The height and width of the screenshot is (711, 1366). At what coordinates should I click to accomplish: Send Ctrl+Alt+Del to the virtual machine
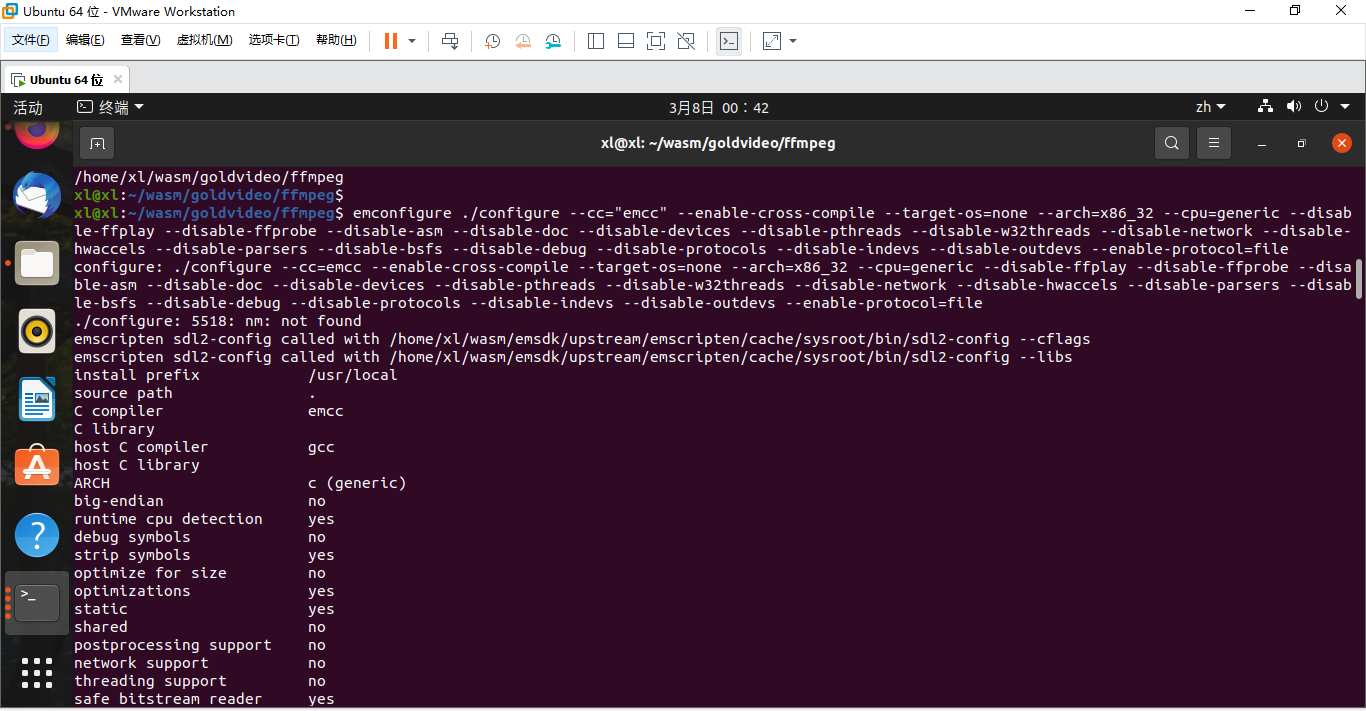point(450,41)
